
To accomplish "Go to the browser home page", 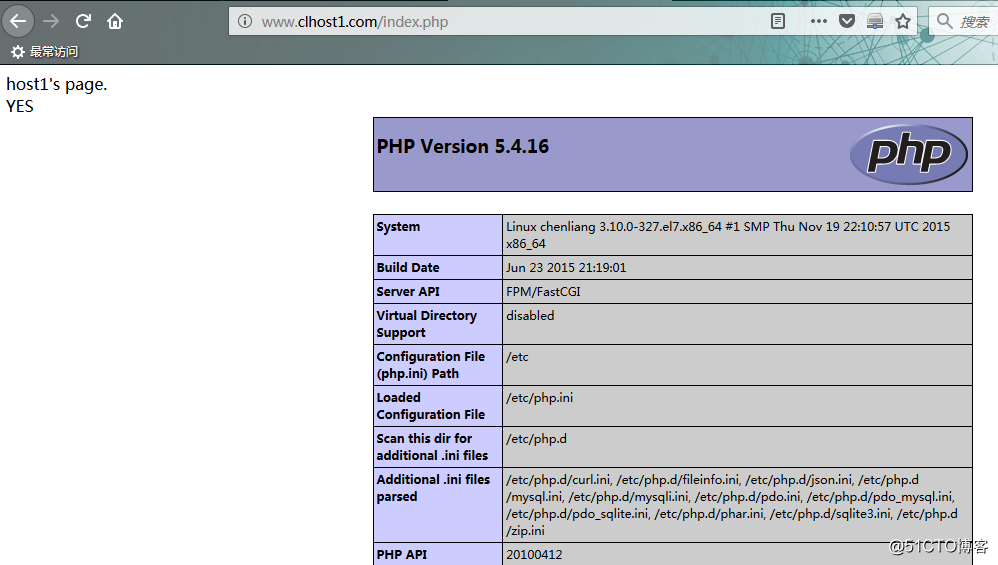I will pos(115,22).
